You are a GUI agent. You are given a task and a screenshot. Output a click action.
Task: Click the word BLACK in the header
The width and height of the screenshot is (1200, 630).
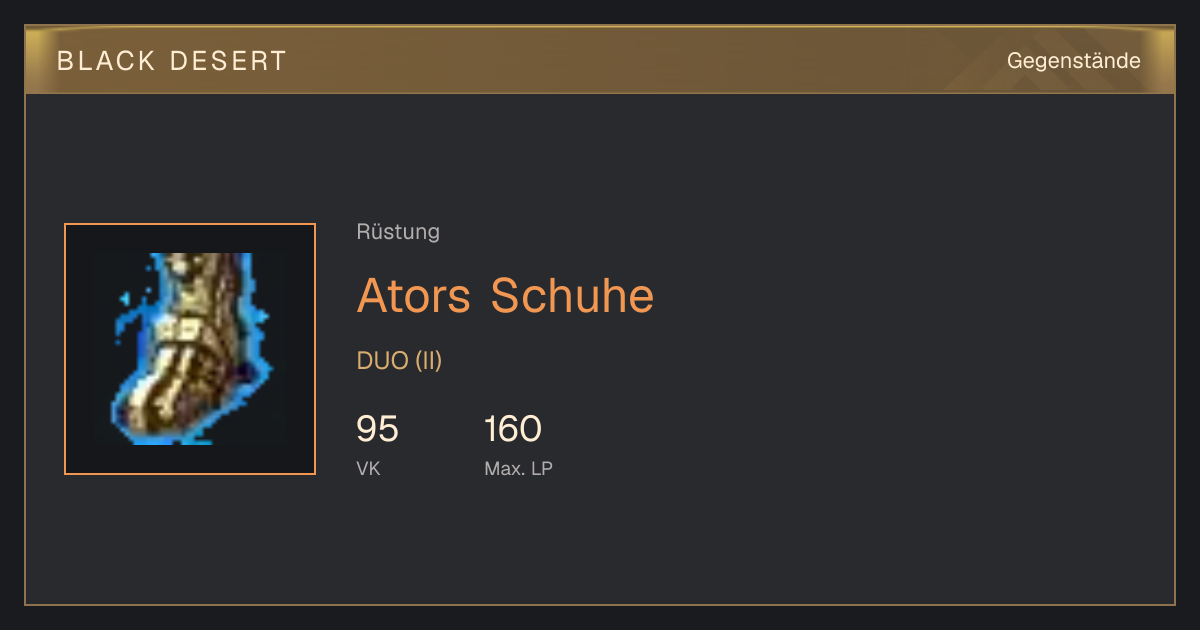coord(107,61)
